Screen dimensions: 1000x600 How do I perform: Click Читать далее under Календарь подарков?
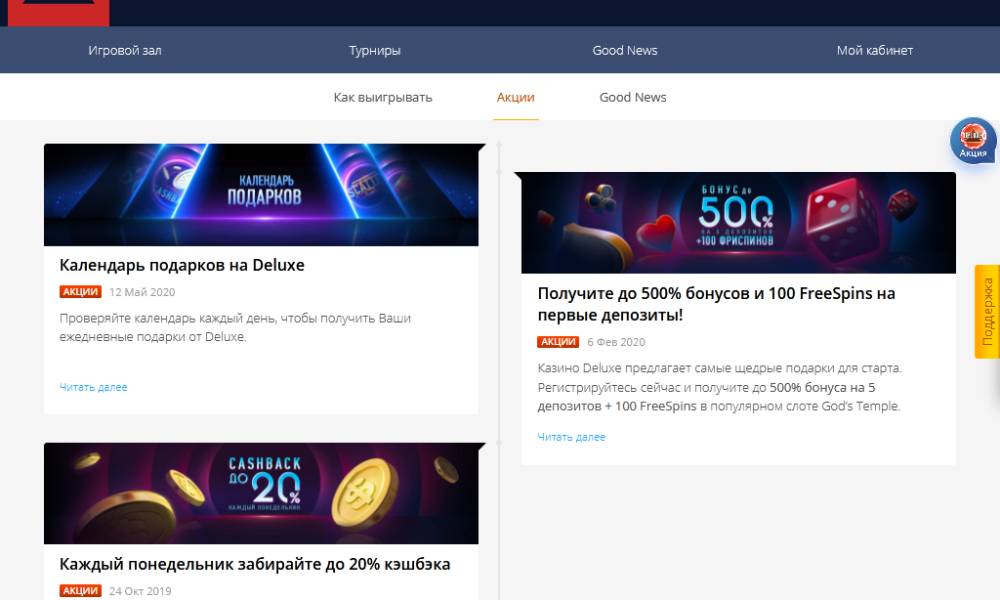coord(93,387)
